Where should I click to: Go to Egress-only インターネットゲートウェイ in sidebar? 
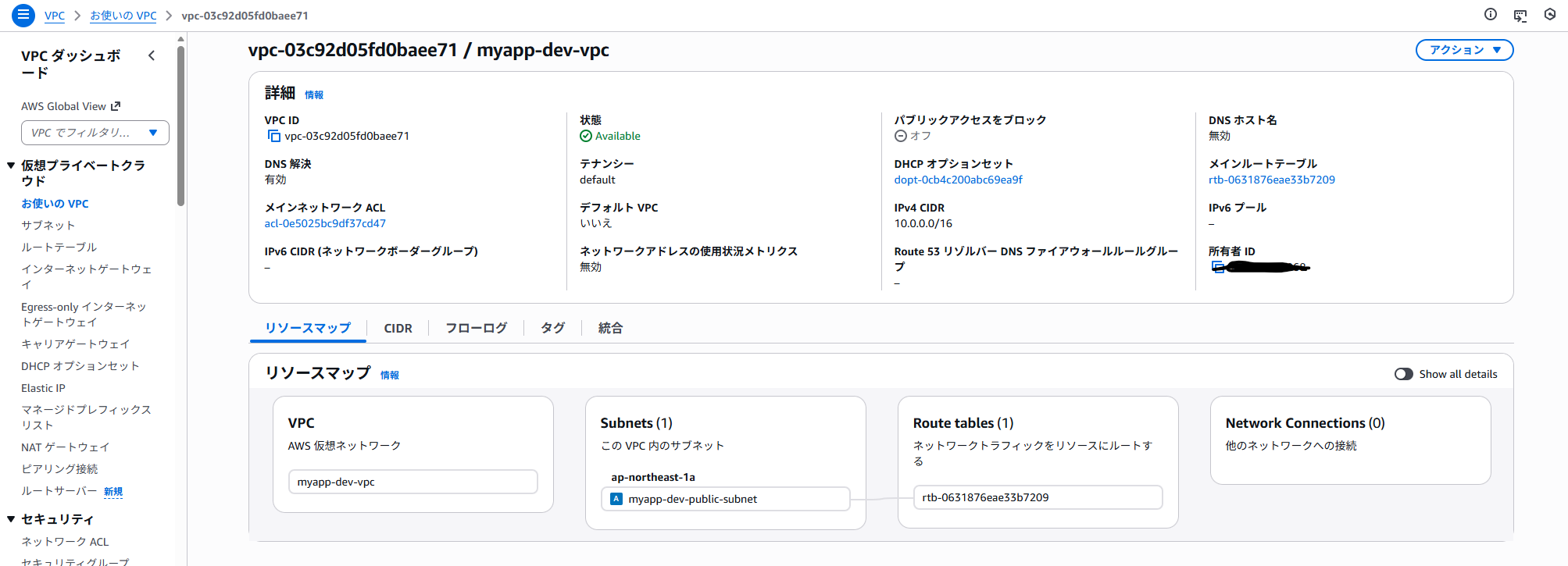(x=84, y=315)
